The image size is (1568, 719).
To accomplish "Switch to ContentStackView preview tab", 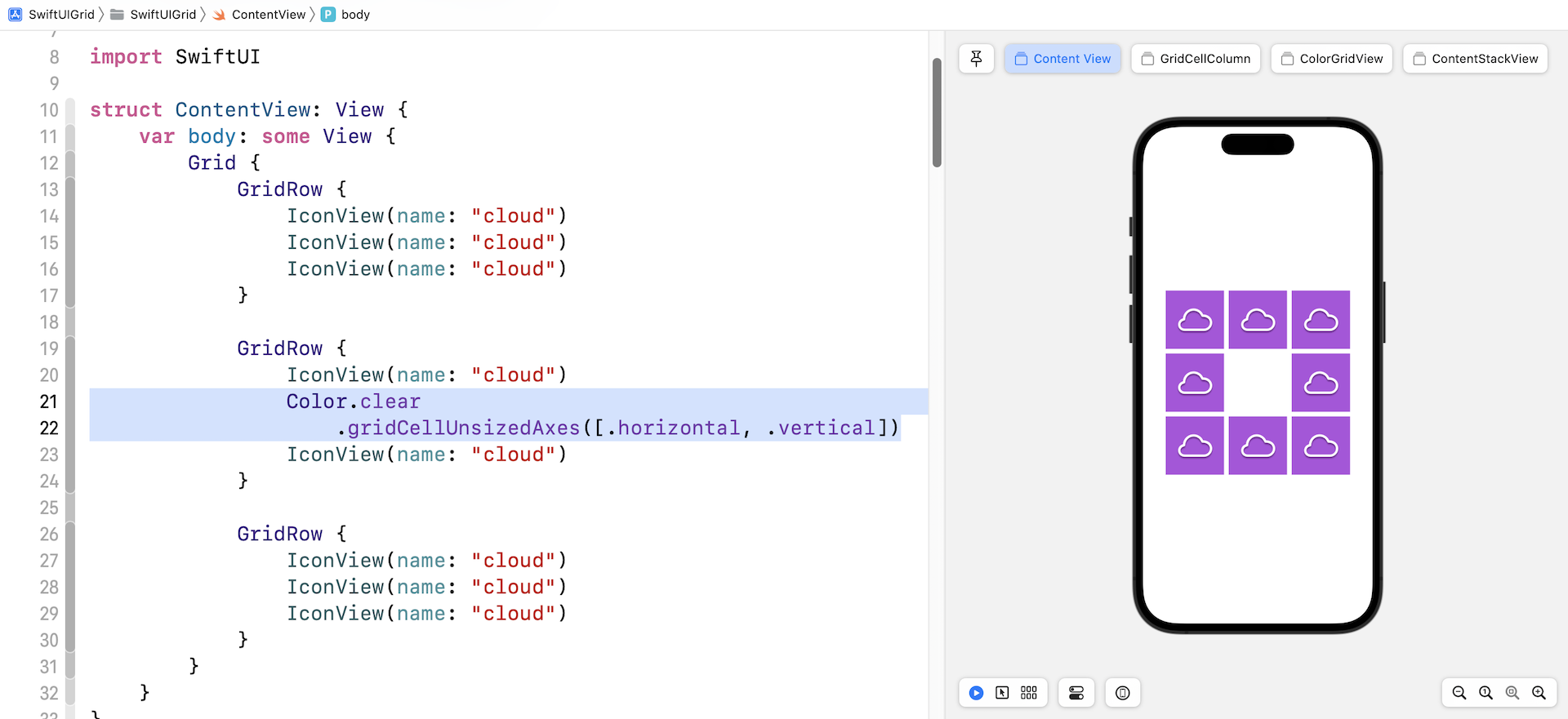I will click(x=1475, y=59).
